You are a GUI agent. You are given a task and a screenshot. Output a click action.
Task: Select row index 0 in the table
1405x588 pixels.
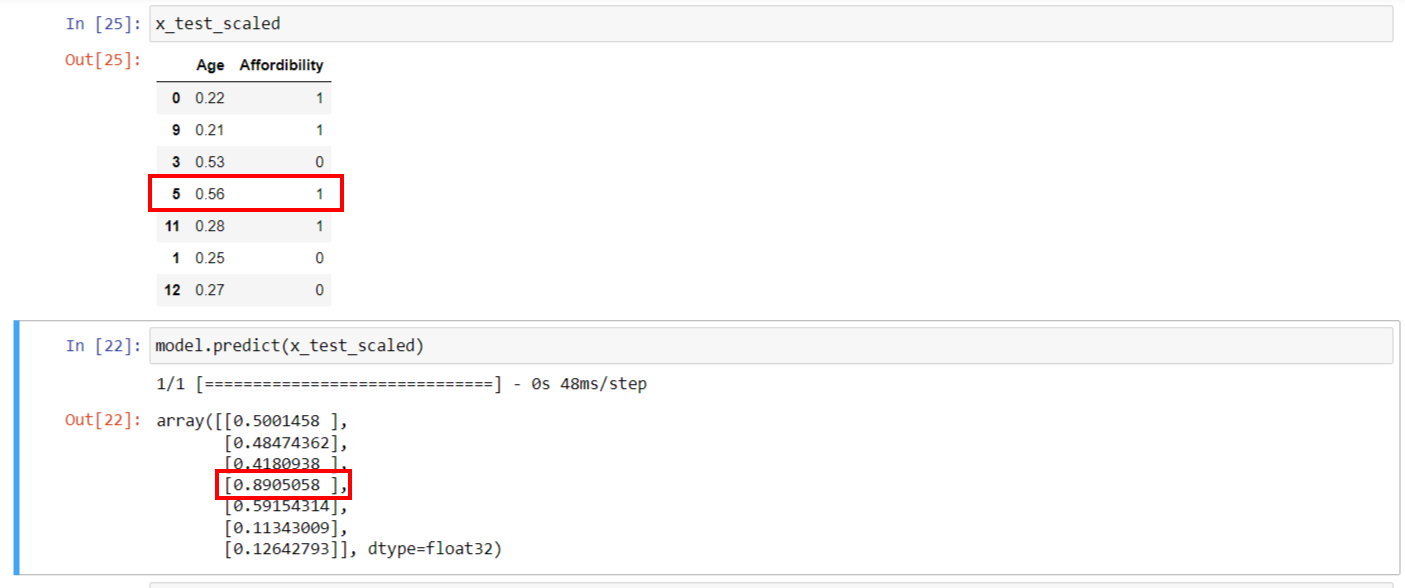click(x=176, y=98)
